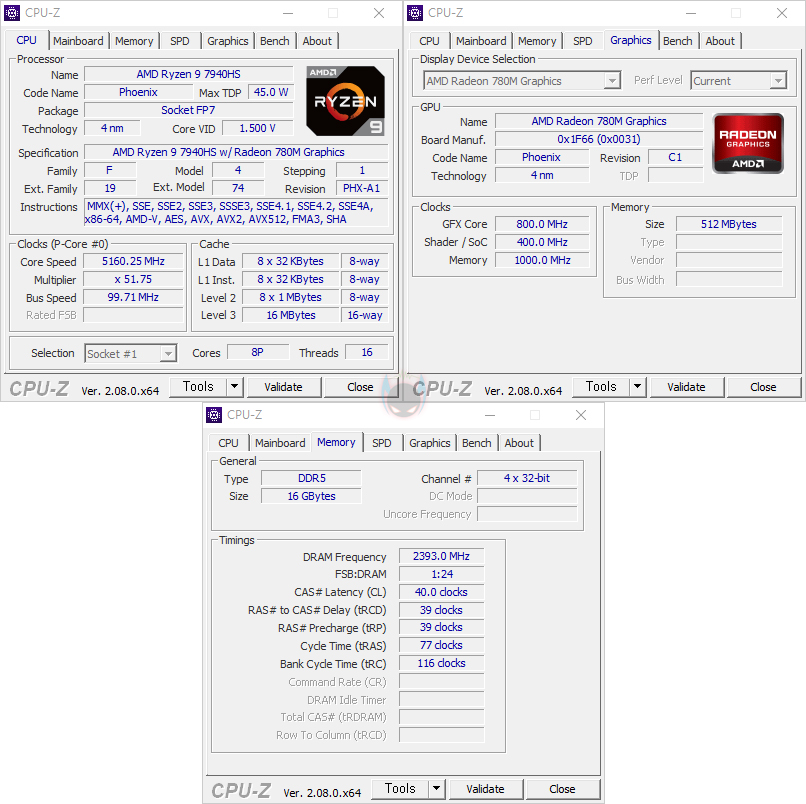Image resolution: width=806 pixels, height=804 pixels.
Task: Open Tools dropdown arrow in CPU window
Action: (234, 387)
